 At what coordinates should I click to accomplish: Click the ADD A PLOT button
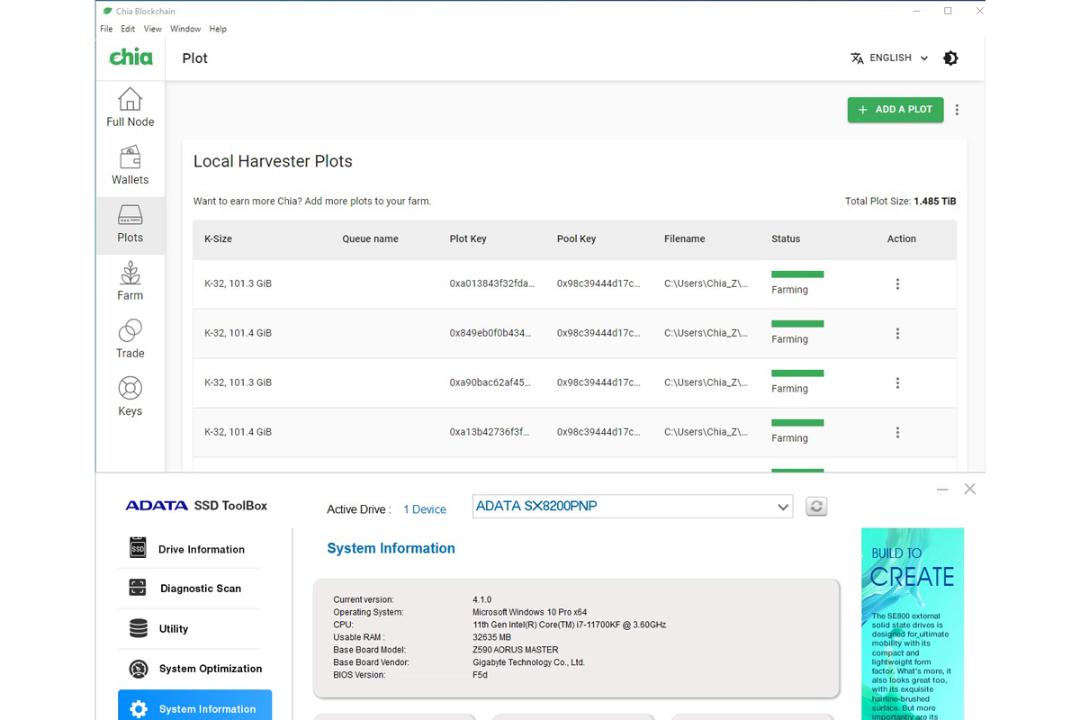pos(895,110)
